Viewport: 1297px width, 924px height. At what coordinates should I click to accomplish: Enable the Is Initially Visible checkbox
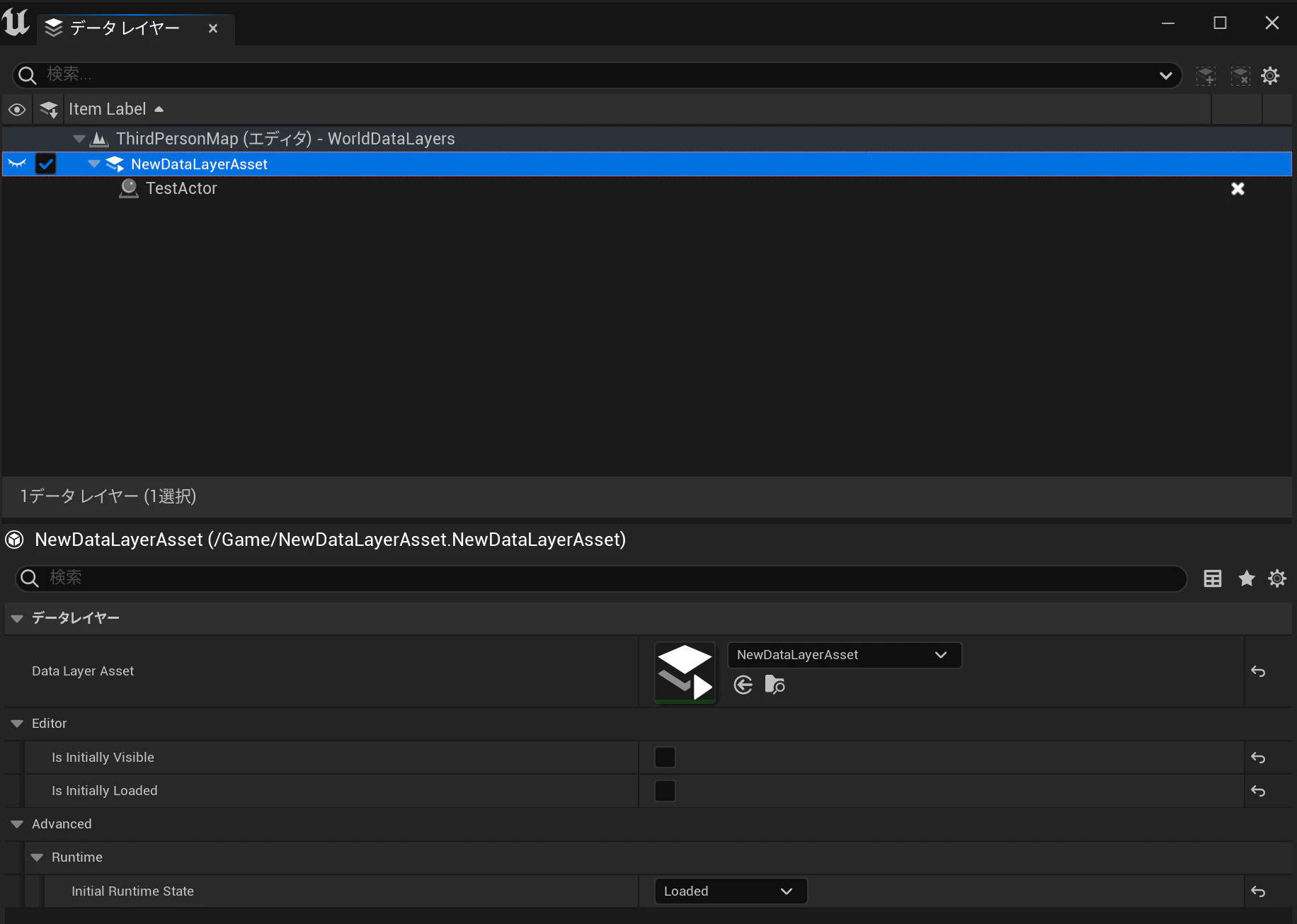665,758
